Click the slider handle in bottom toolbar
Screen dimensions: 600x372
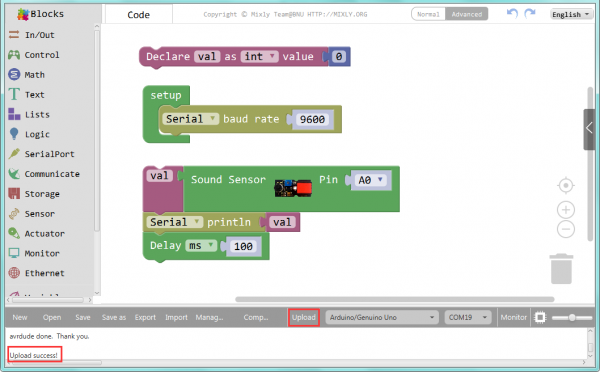point(572,317)
